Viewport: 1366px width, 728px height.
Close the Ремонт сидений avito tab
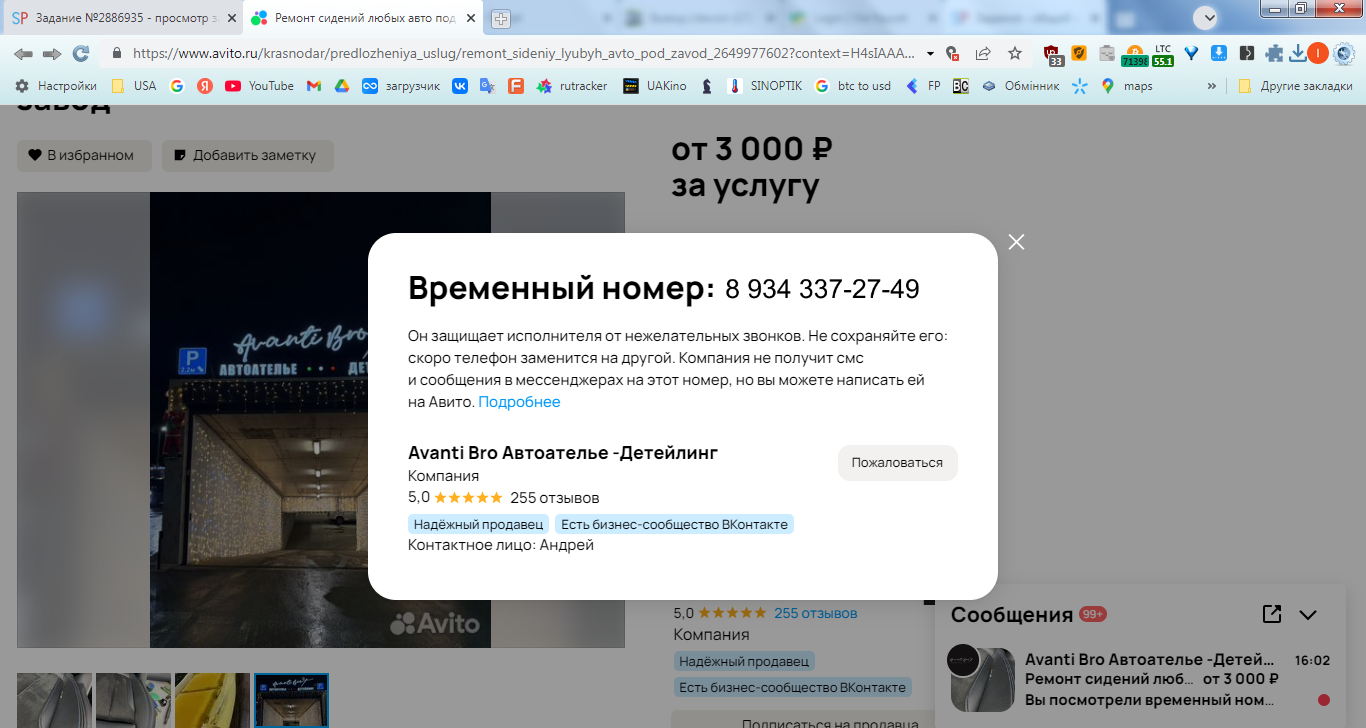point(471,18)
